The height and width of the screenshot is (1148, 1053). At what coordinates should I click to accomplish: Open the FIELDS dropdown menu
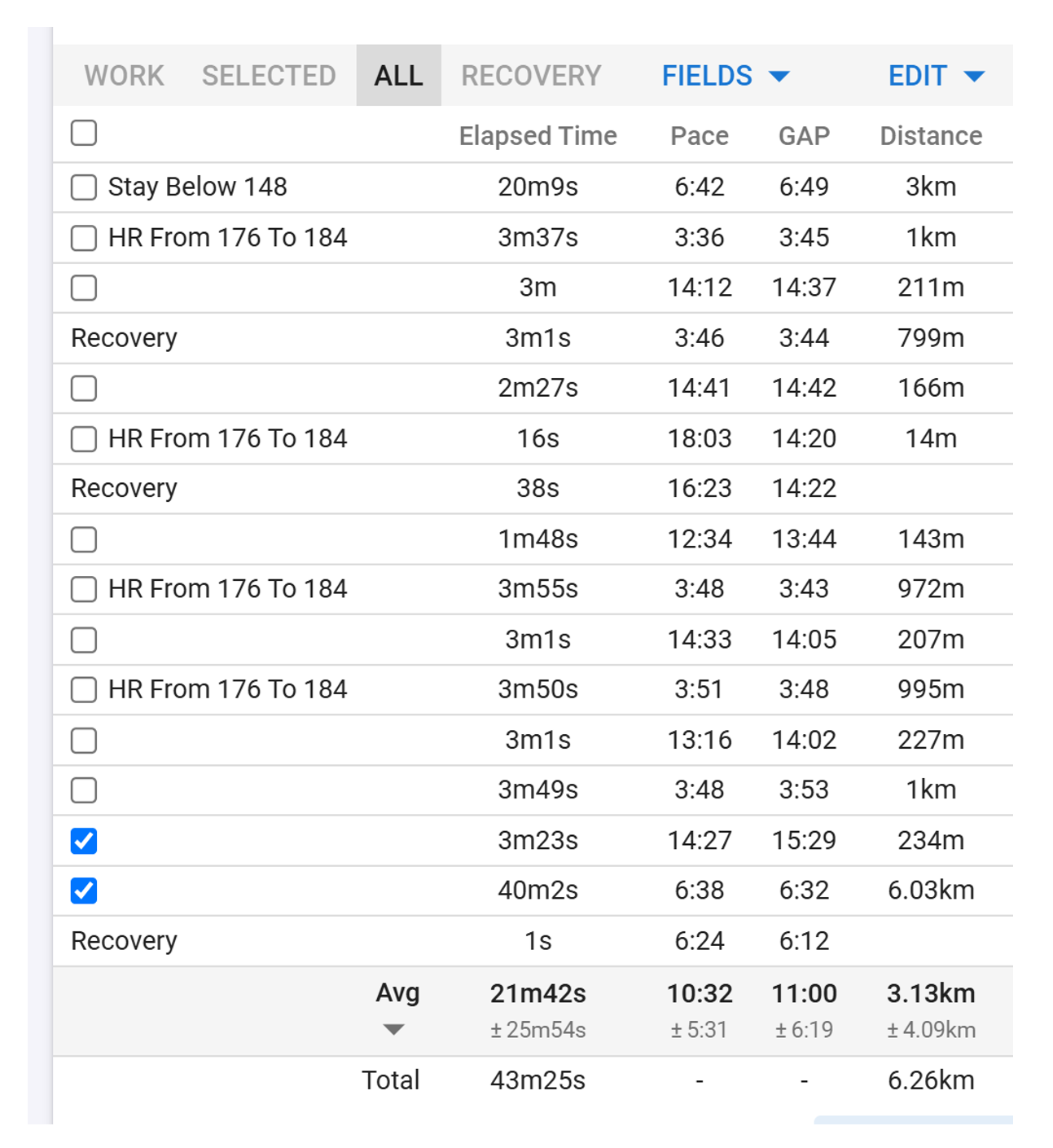click(725, 76)
